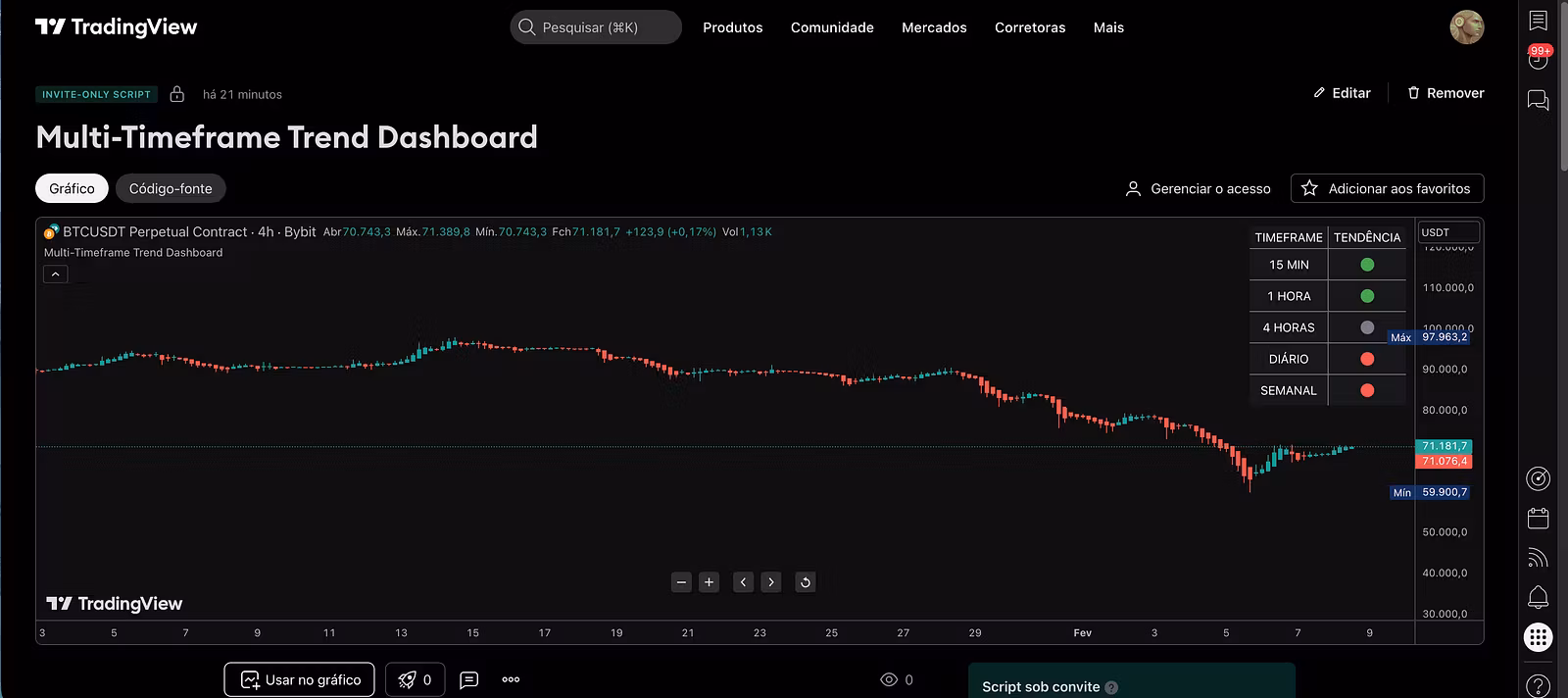Click Adicionar aos favoritos button
The height and width of the screenshot is (698, 1568).
[x=1387, y=188]
